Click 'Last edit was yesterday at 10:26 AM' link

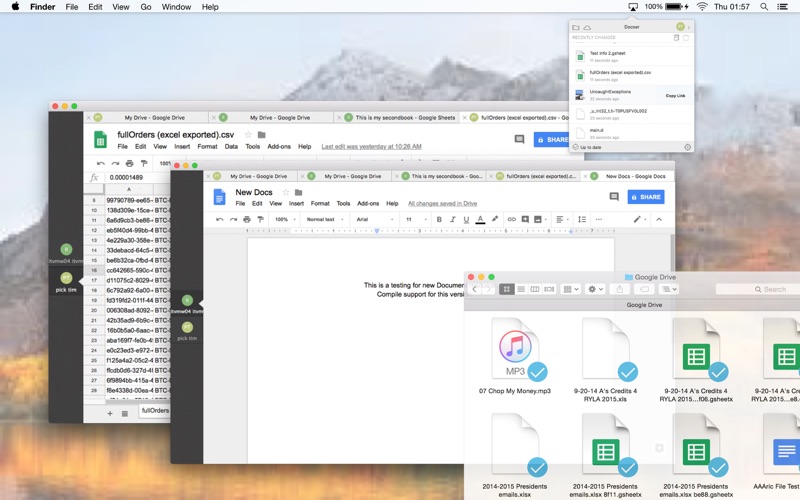371,146
